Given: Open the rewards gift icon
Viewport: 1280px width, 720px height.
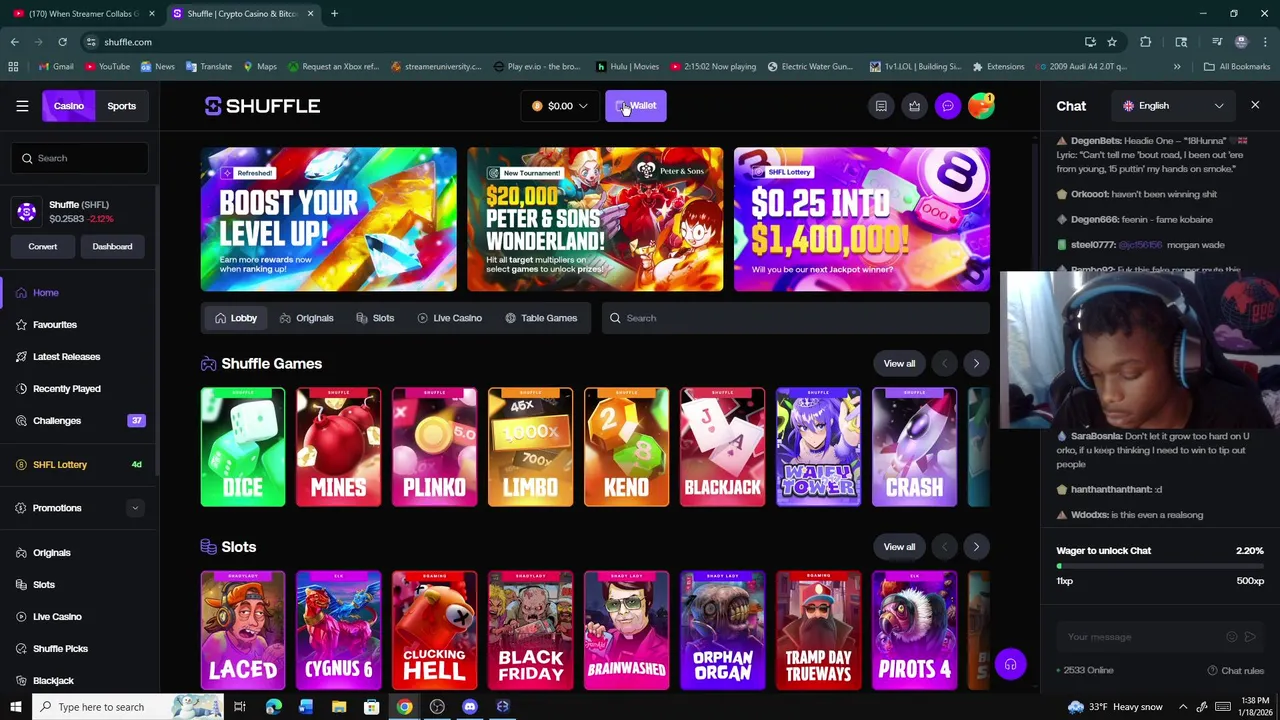Looking at the screenshot, I should 914,106.
